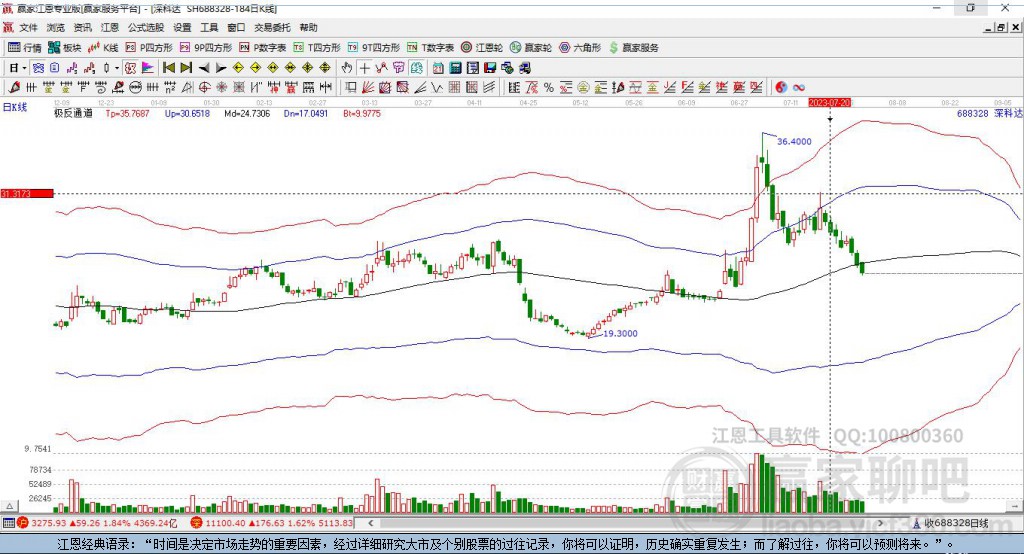Open the 日 period dropdown arrow
Screen dimensions: 1024x554
point(24,68)
